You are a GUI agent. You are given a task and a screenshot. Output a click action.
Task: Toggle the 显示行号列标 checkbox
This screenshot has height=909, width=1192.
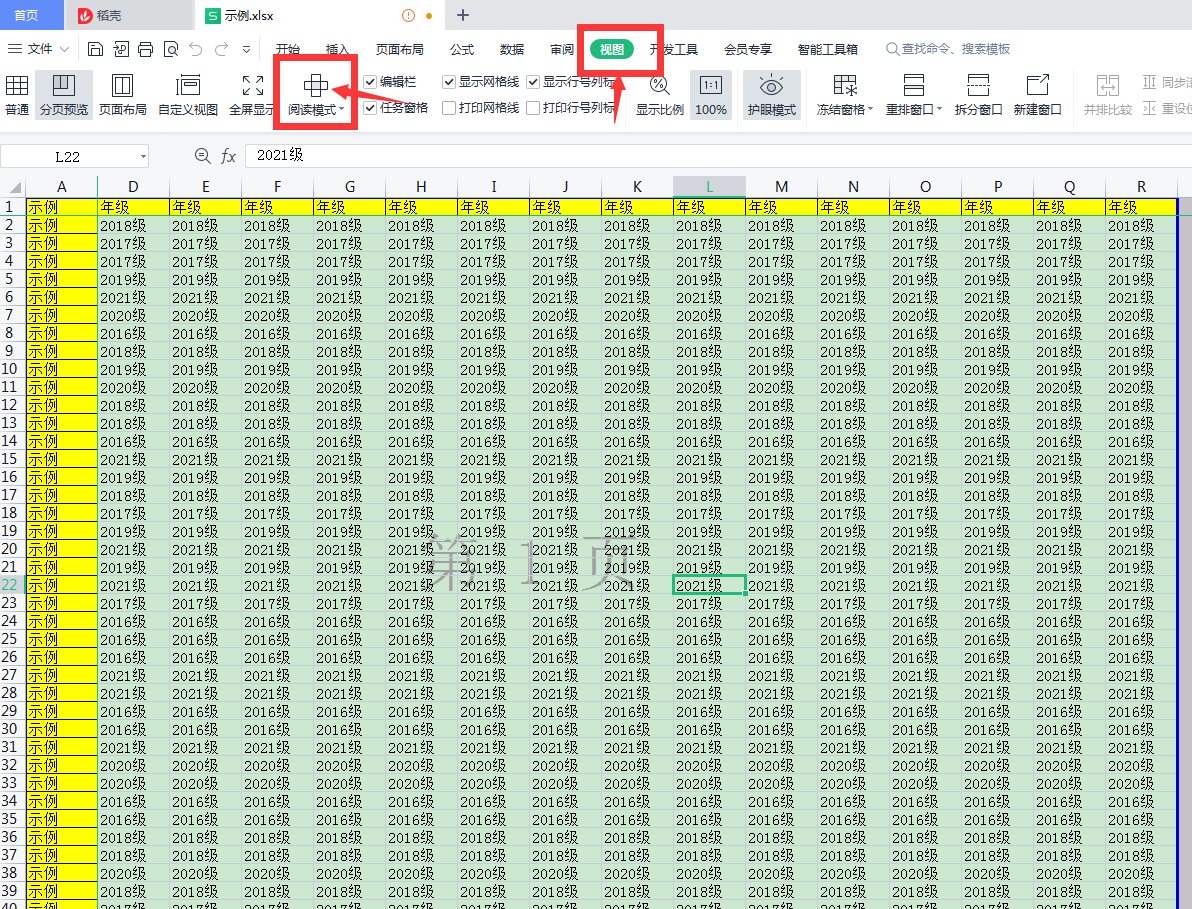pyautogui.click(x=533, y=82)
